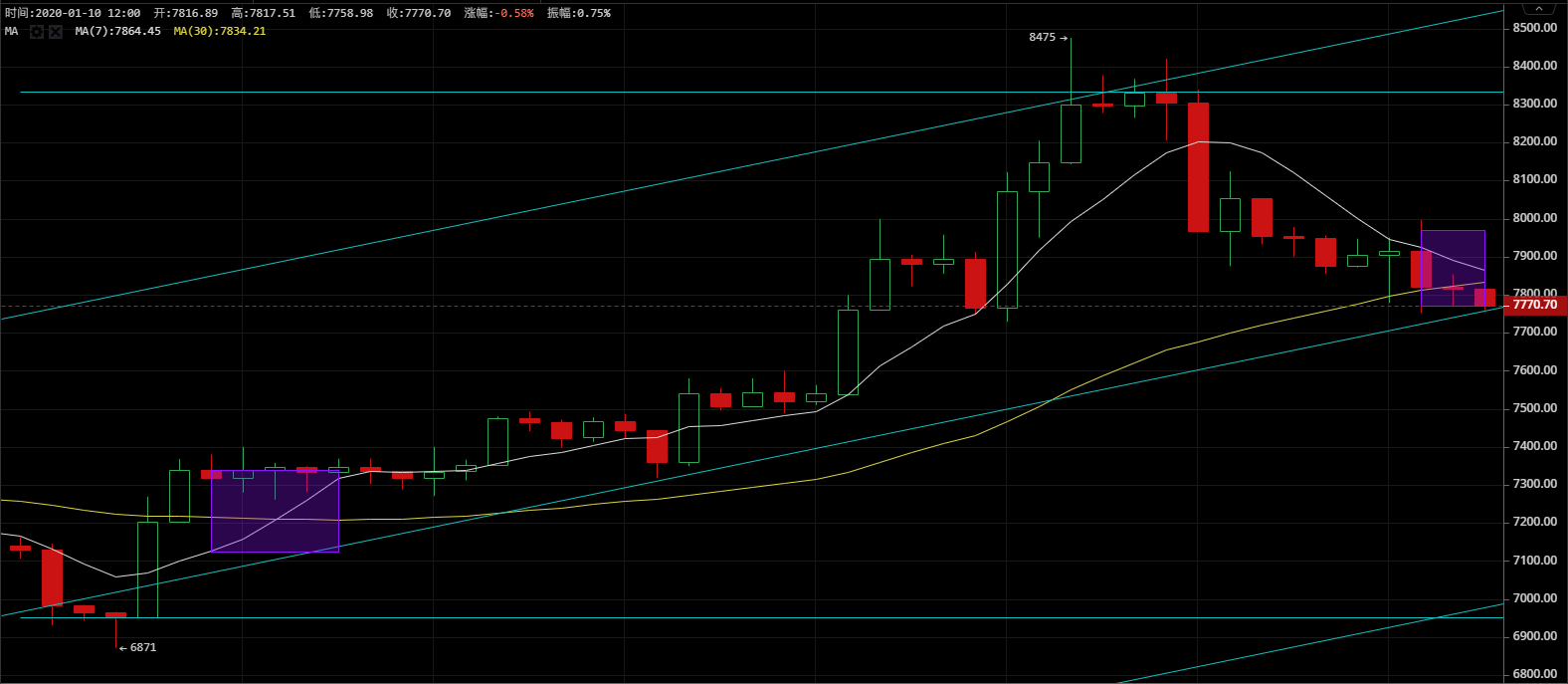
Task: Click the 7100.00 price axis label
Action: pyautogui.click(x=1535, y=561)
